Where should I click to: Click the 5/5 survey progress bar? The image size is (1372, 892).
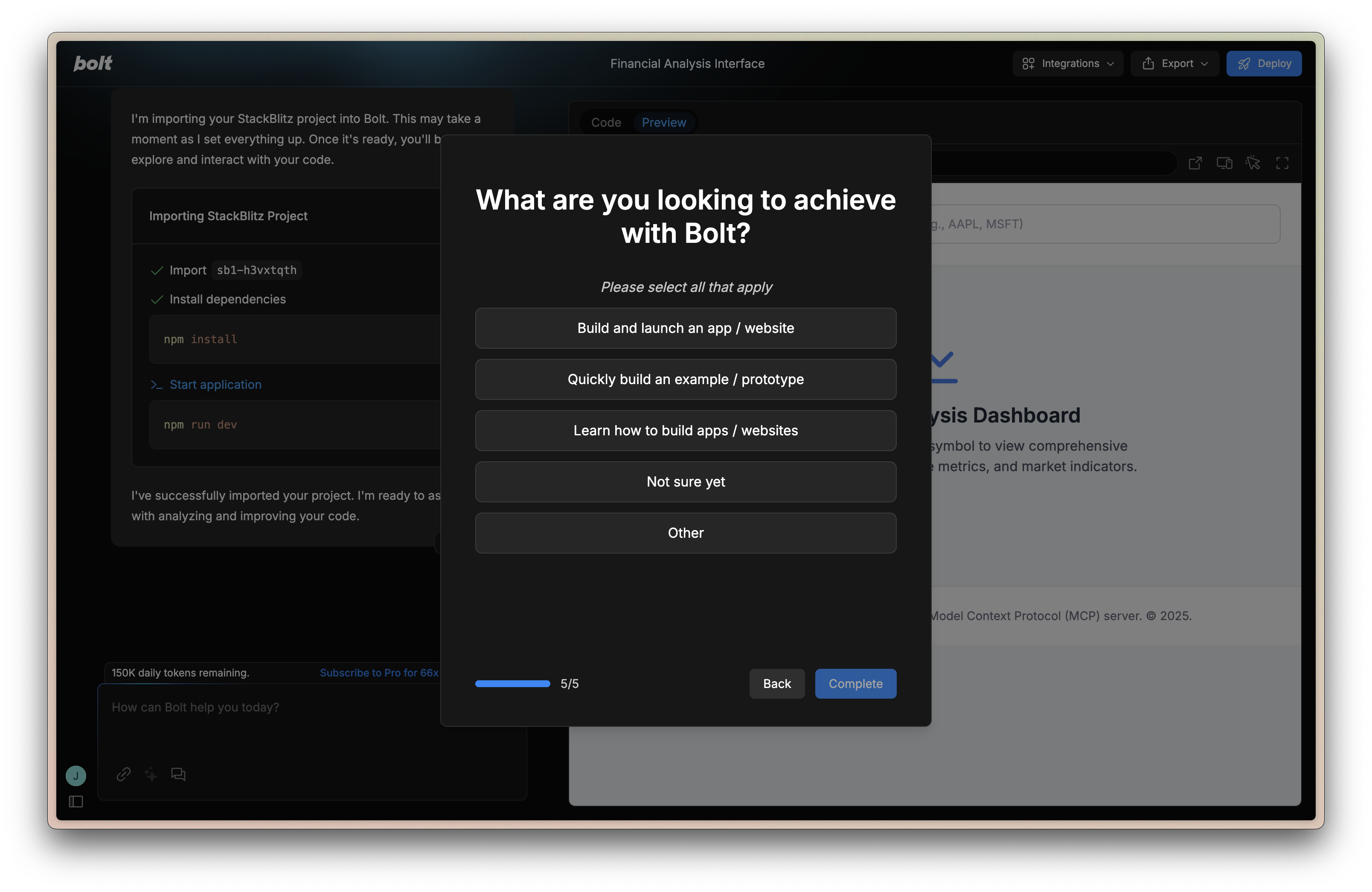click(512, 684)
